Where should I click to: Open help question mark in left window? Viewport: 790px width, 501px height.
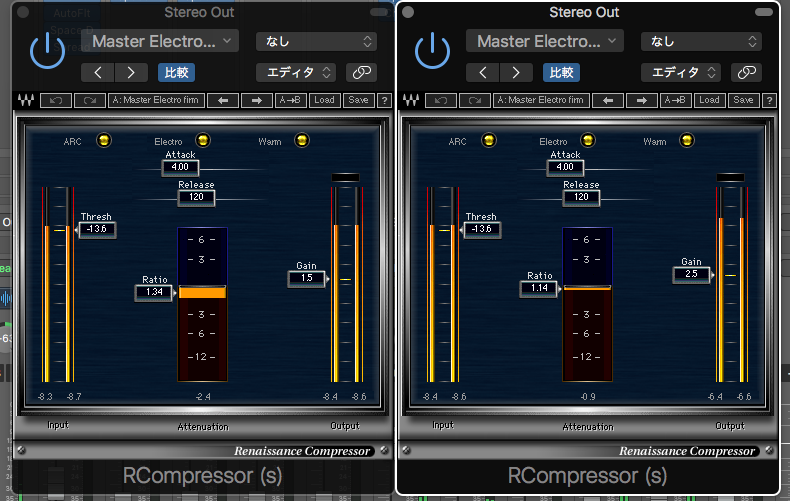point(384,100)
